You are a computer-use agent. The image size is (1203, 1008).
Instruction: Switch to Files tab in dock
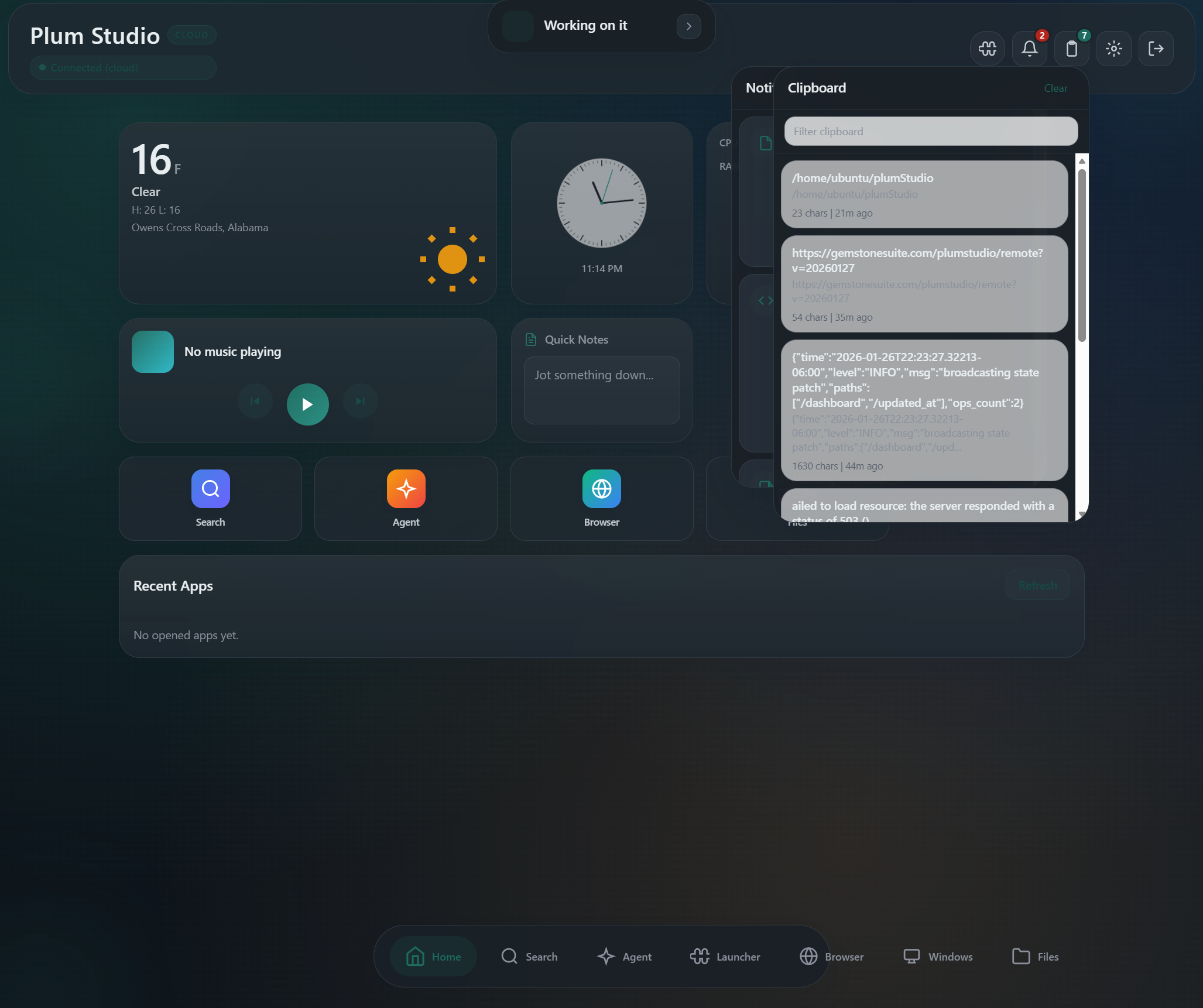(1035, 956)
